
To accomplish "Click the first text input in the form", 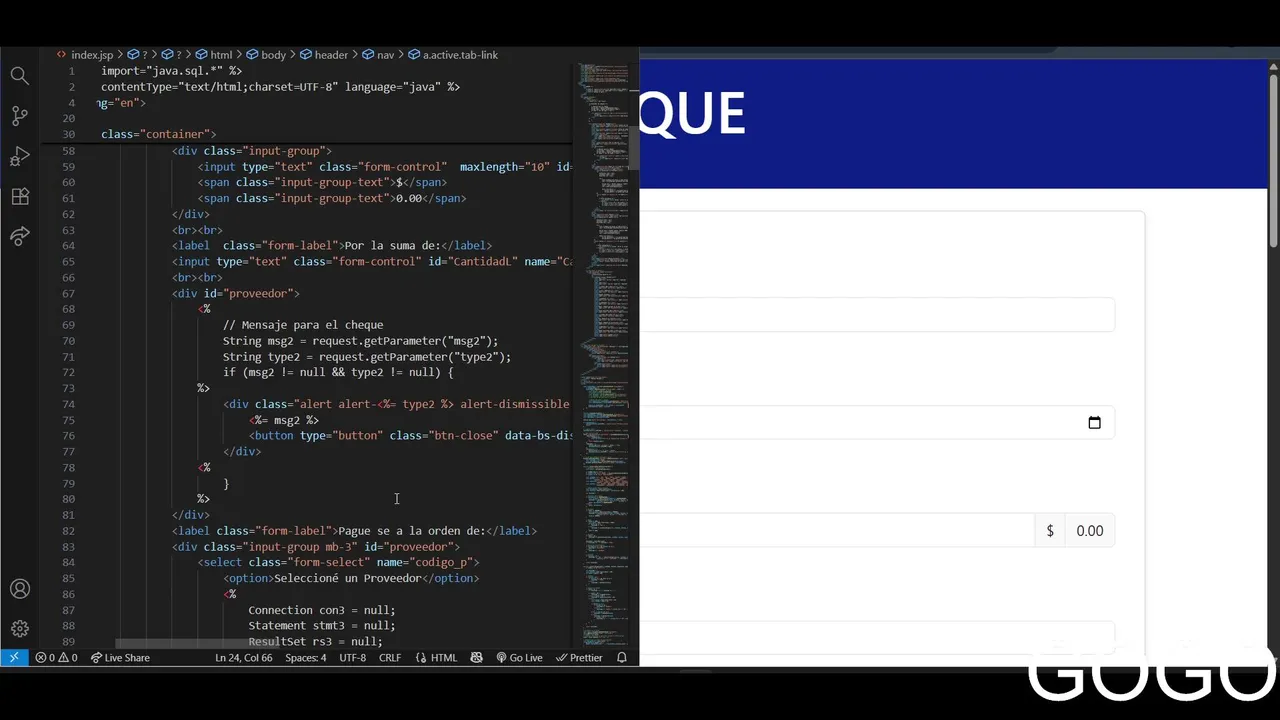I will point(877,314).
